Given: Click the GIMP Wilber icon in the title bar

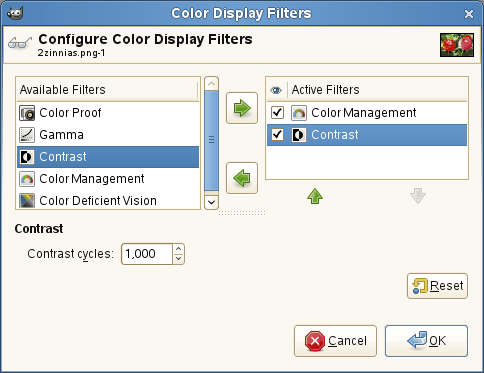Looking at the screenshot, I should click(x=15, y=14).
